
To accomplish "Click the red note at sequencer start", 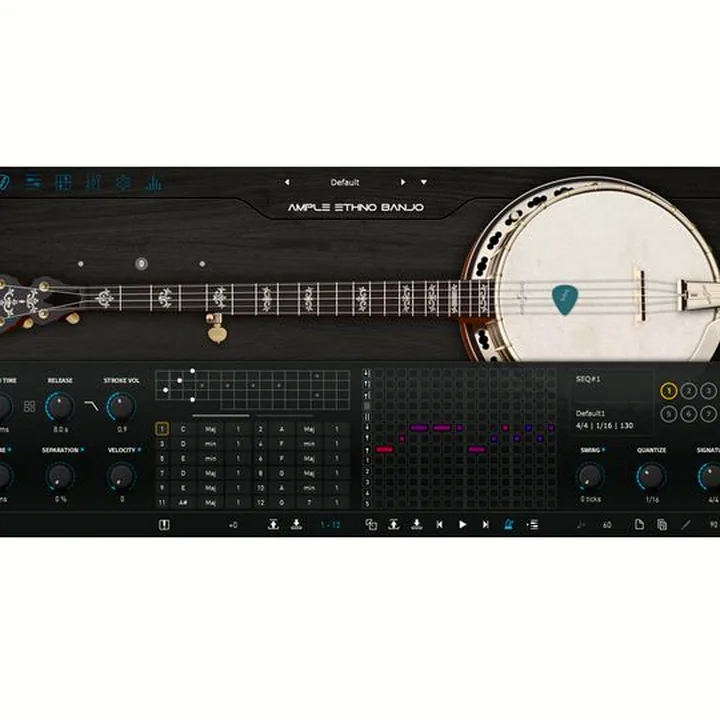I will [384, 449].
